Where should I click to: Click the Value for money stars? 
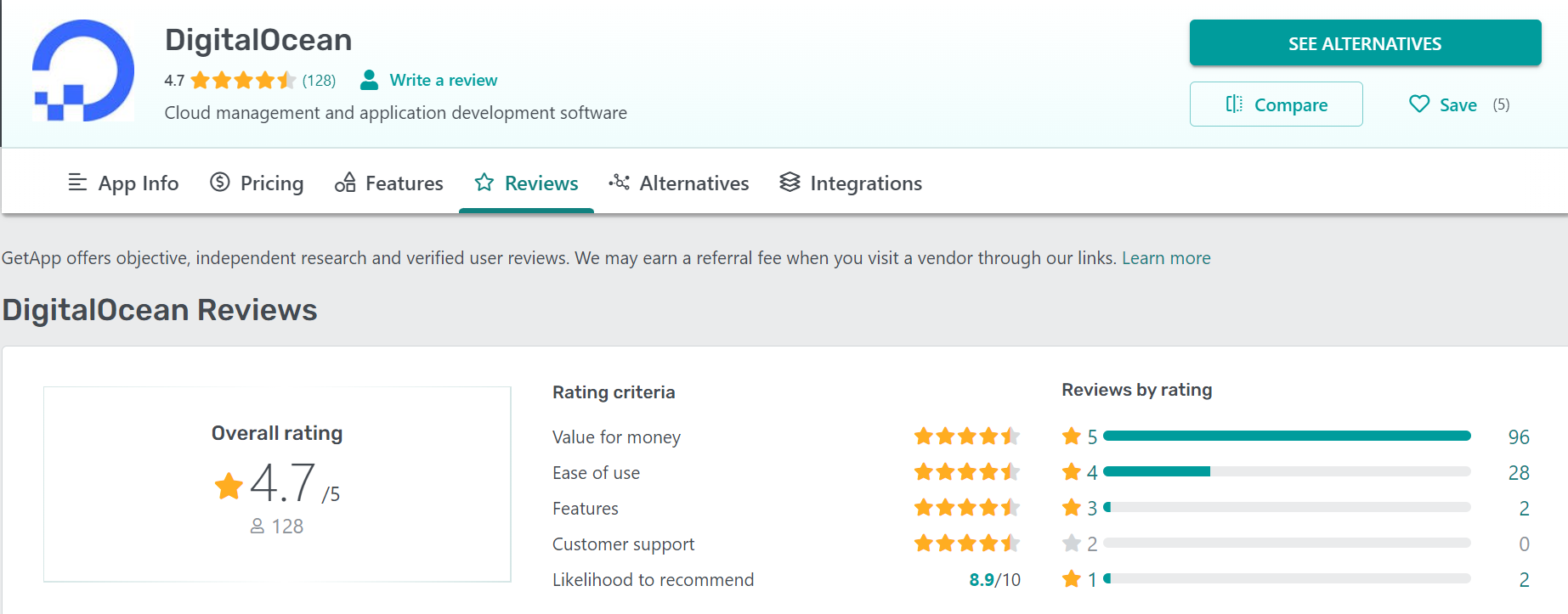(967, 437)
